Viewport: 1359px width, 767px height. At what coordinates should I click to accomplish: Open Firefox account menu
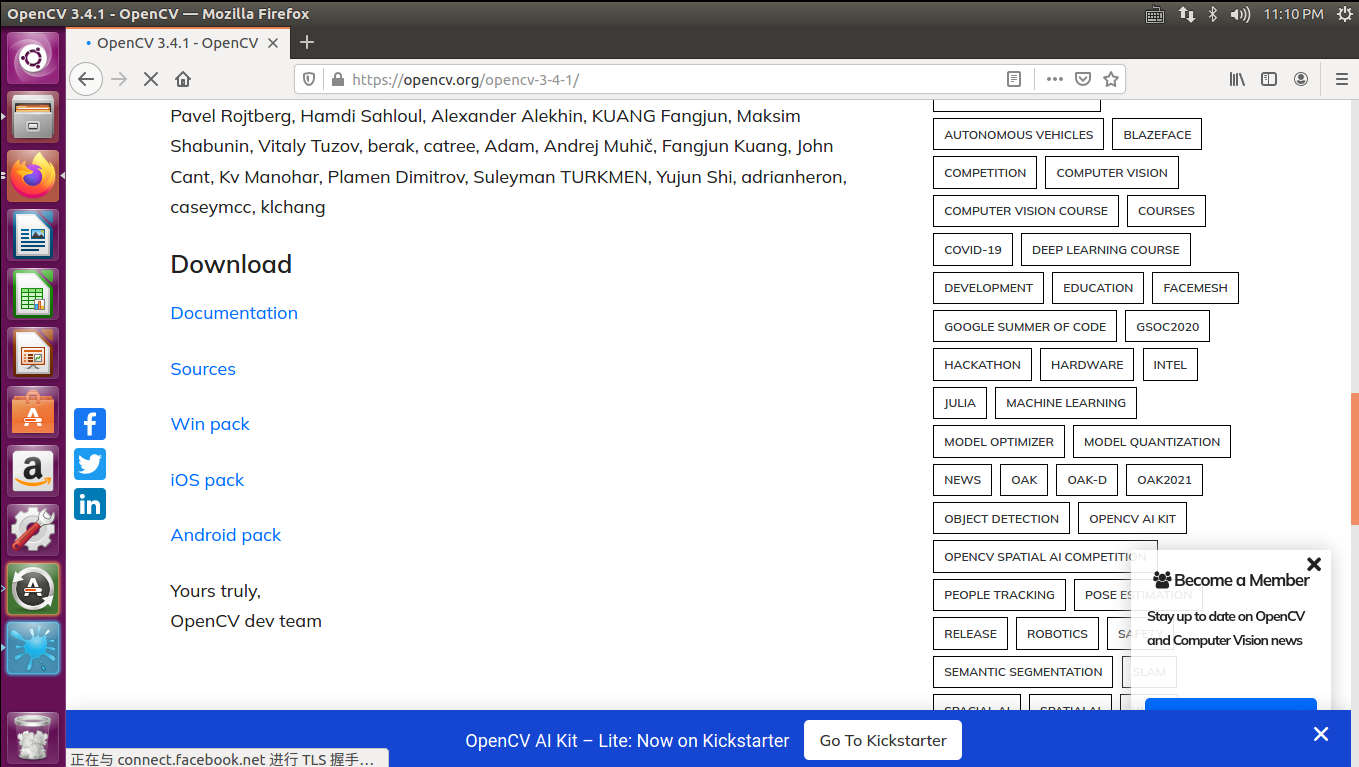point(1301,79)
